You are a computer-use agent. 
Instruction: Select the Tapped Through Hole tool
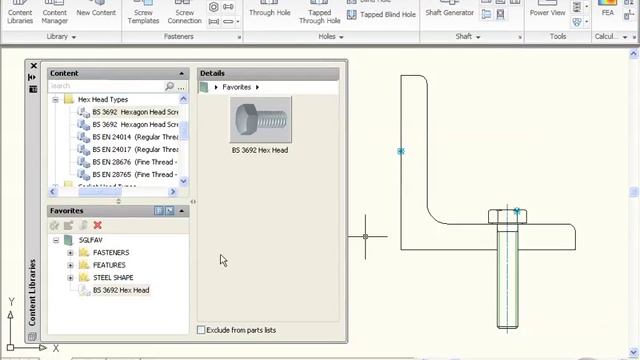click(x=320, y=12)
